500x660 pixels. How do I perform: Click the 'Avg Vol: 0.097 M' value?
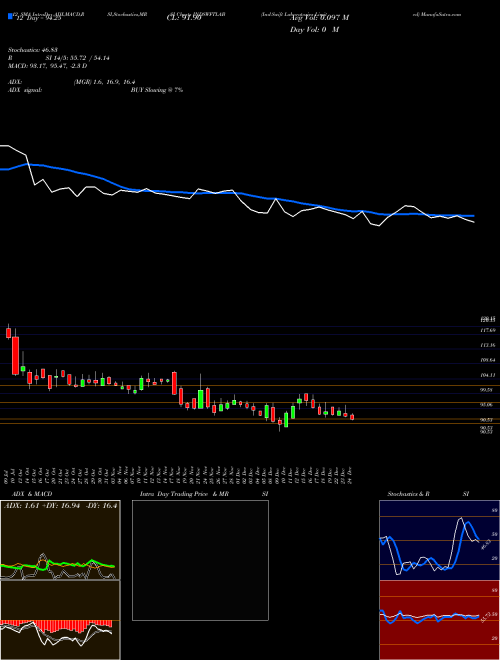click(x=319, y=18)
